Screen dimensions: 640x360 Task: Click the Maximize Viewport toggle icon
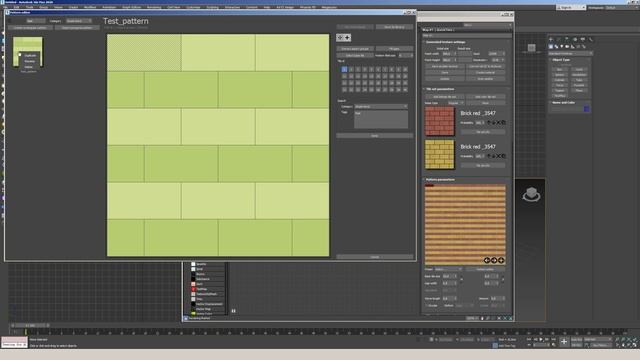pos(635,345)
